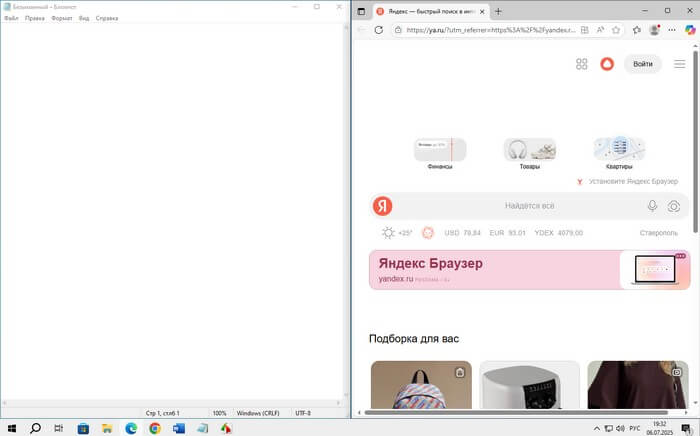Open the Файл menu in Notepad
The image size is (700, 436).
click(x=11, y=18)
